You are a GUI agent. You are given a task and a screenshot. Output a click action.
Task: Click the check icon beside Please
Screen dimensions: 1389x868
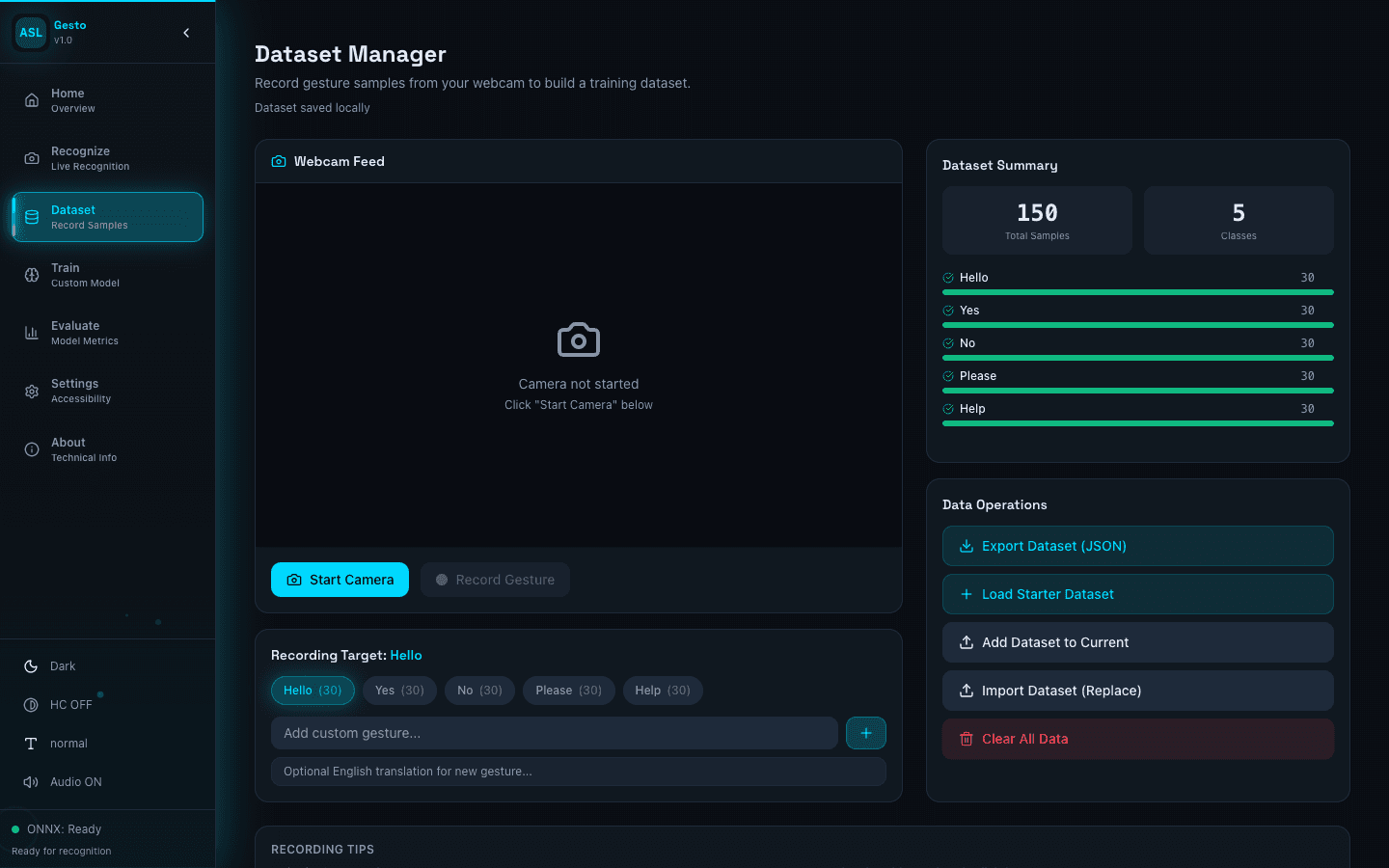click(x=948, y=376)
